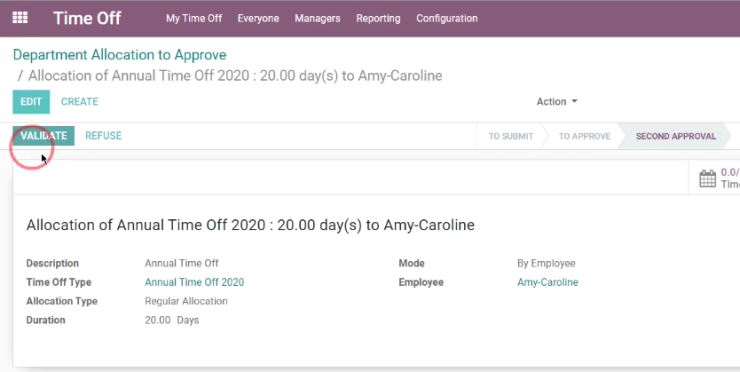Open the Reporting menu
The image size is (740, 372).
click(x=378, y=18)
